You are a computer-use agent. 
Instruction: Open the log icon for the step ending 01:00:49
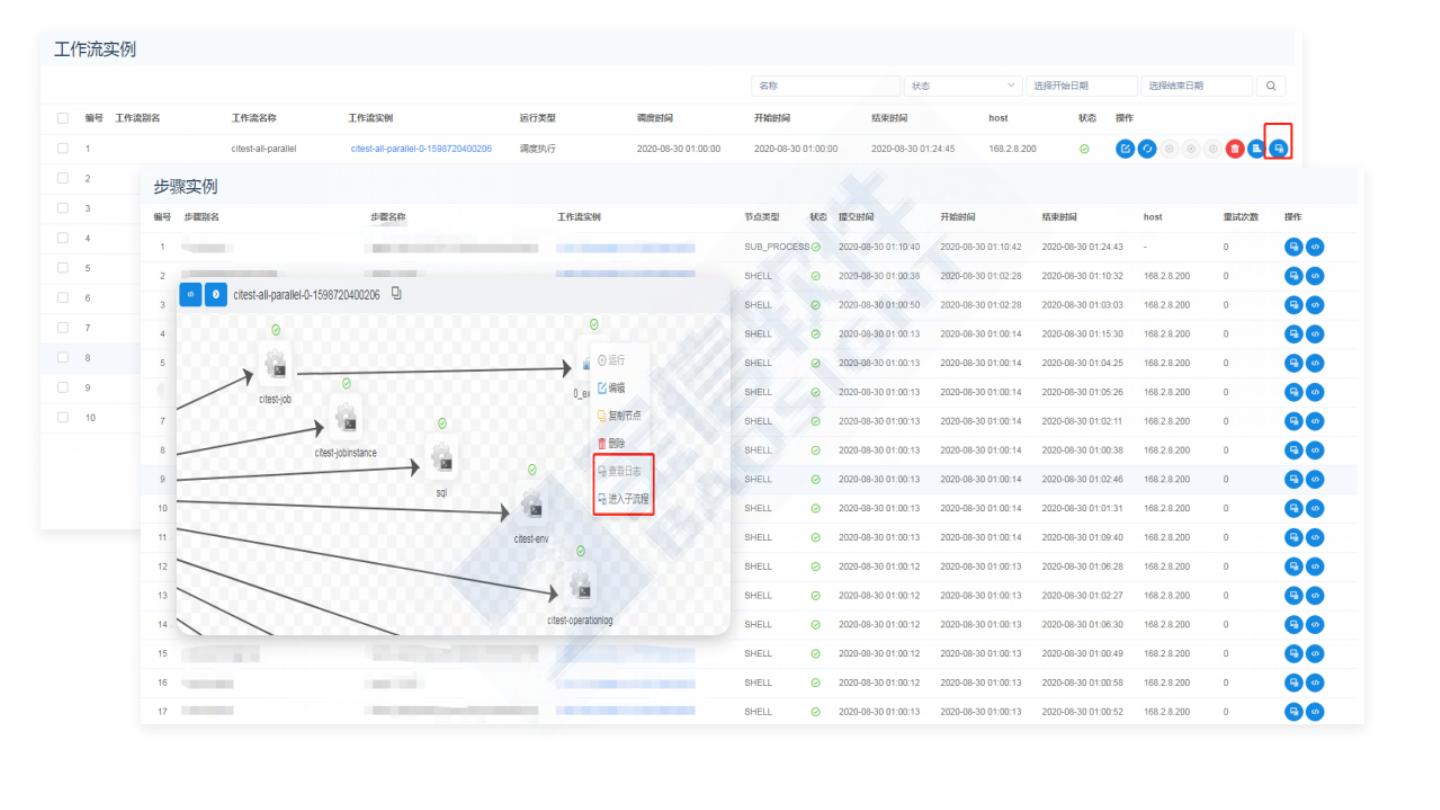(1294, 654)
